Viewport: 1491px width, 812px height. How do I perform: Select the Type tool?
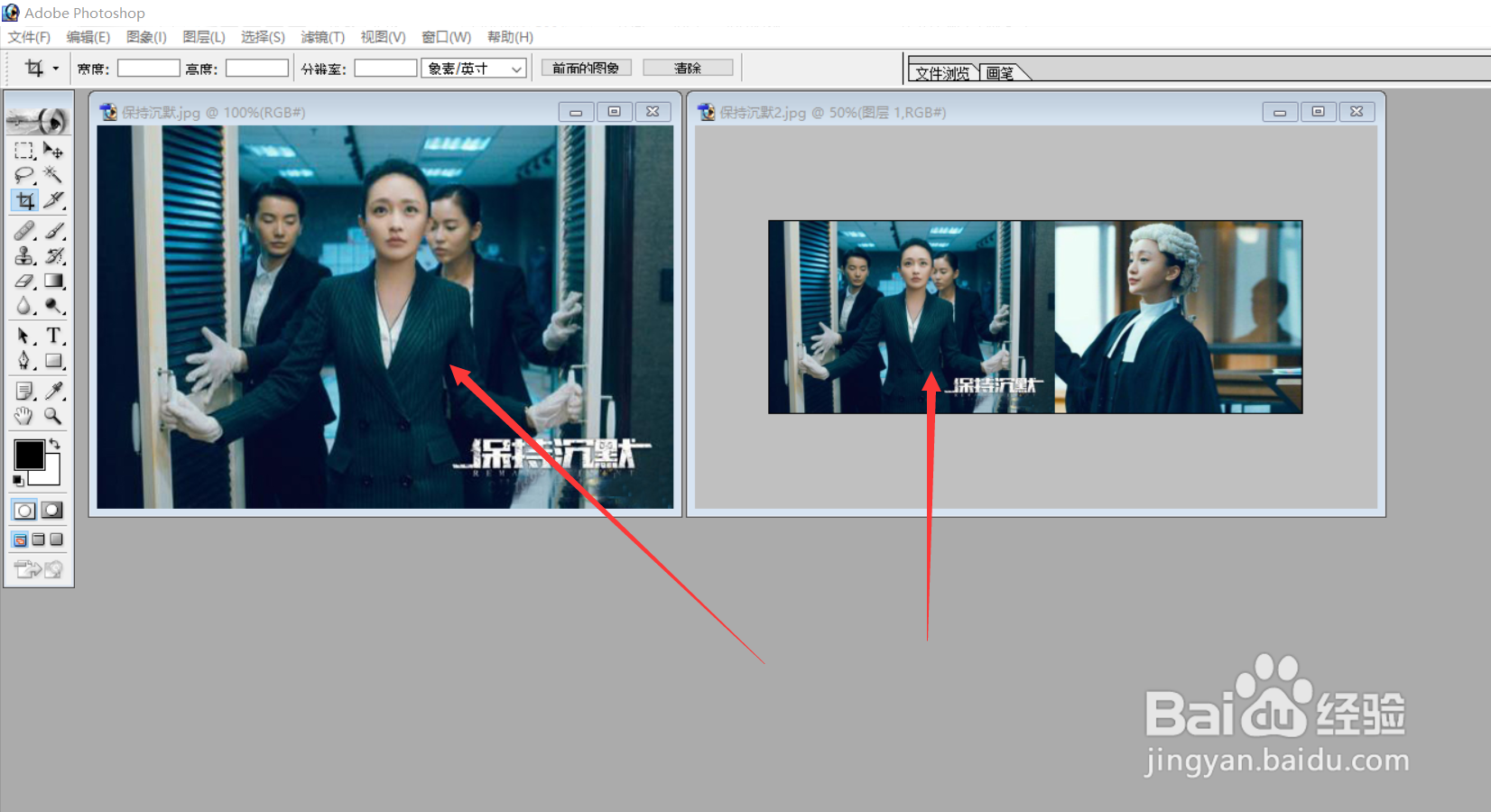pos(53,337)
